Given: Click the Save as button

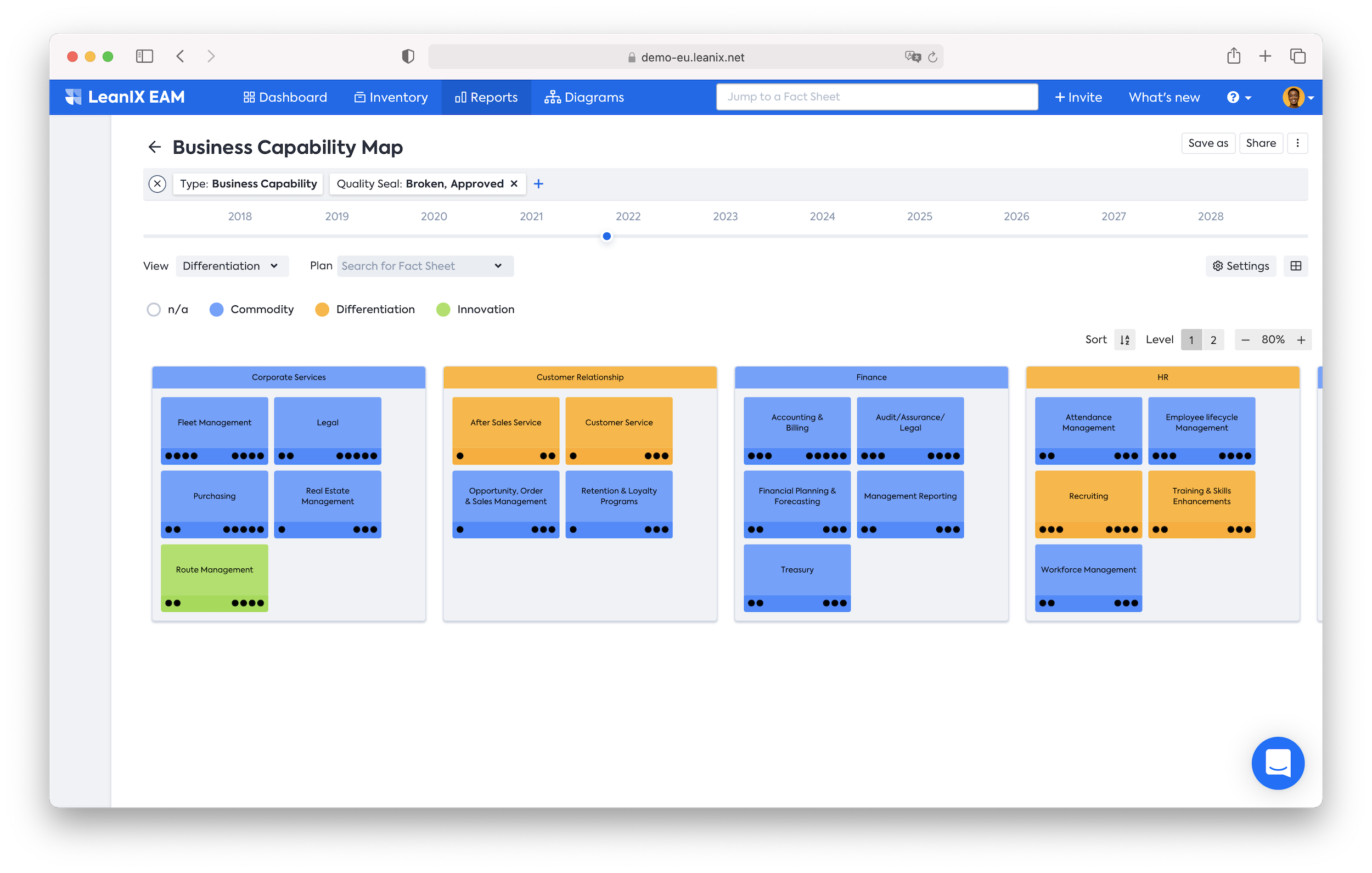Looking at the screenshot, I should [1208, 143].
